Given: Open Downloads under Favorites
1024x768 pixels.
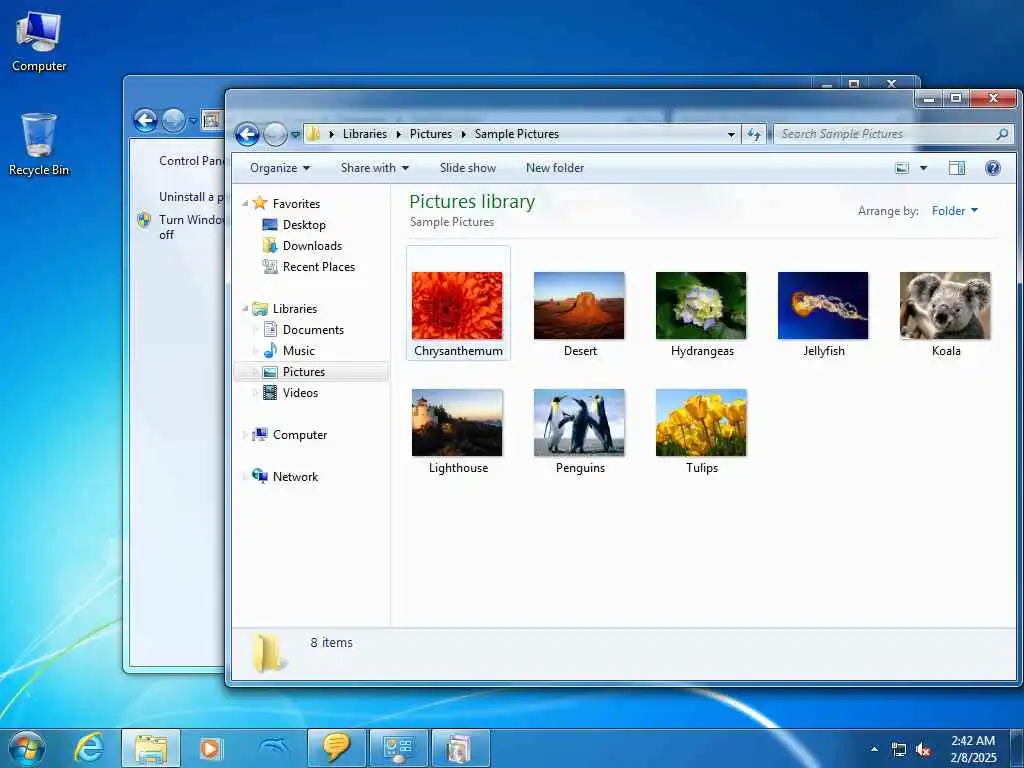Looking at the screenshot, I should point(312,246).
